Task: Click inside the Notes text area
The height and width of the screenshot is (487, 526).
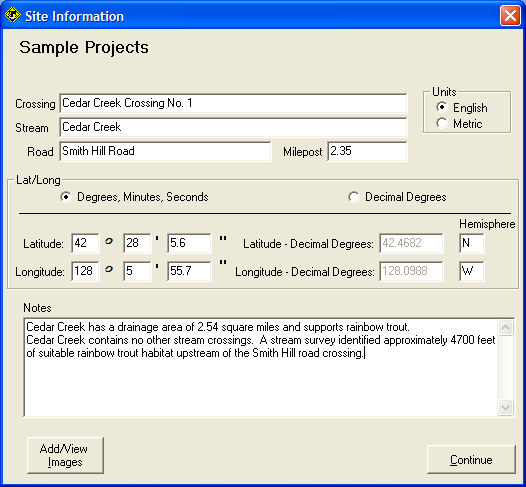Action: tap(261, 367)
